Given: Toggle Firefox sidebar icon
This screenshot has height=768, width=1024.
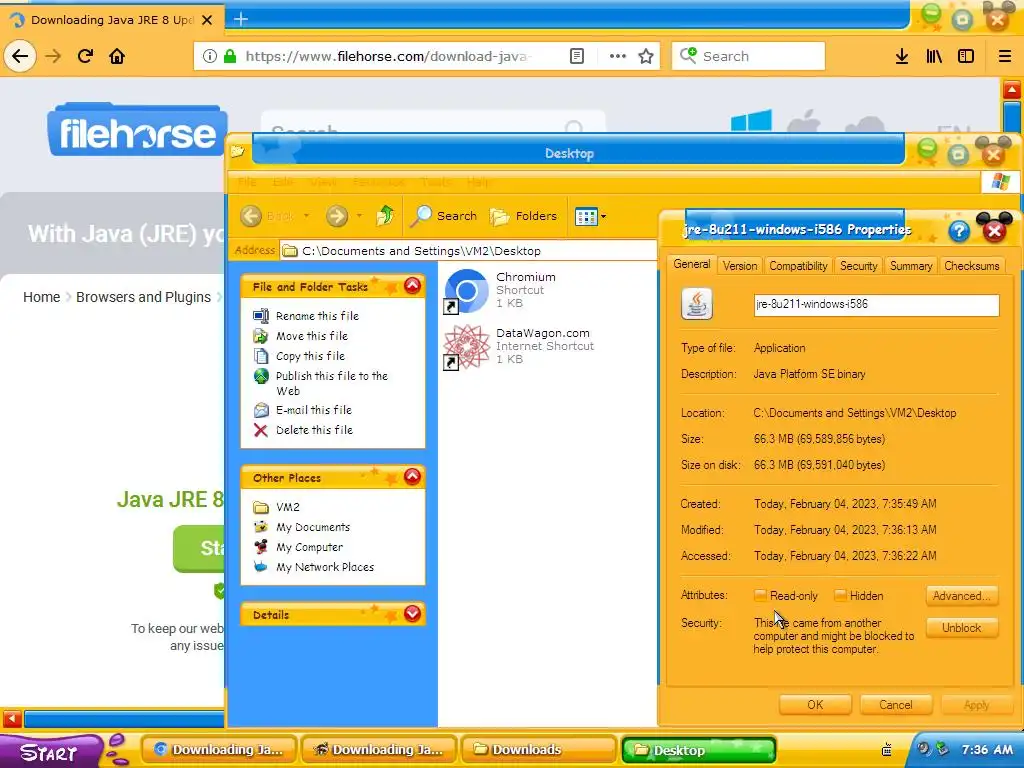Looking at the screenshot, I should pyautogui.click(x=966, y=56).
